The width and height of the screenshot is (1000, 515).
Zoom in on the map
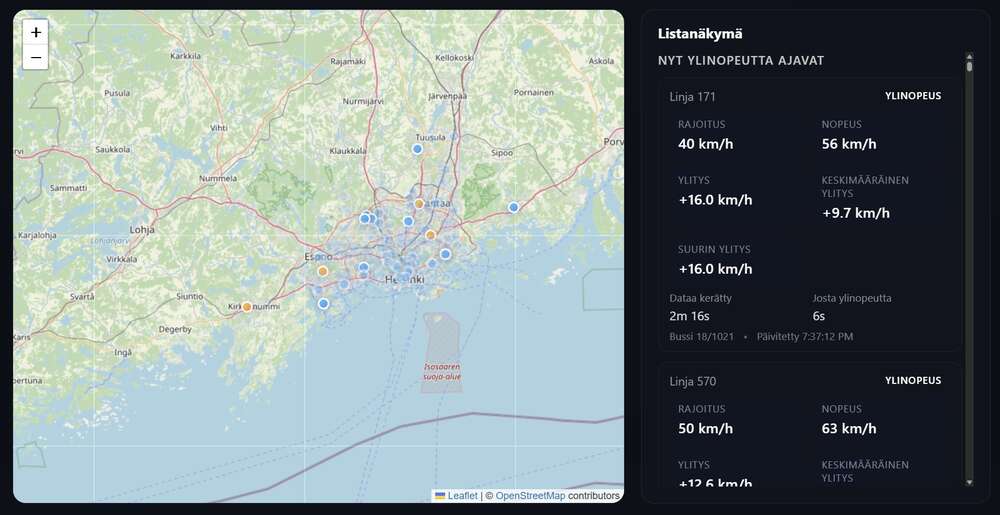pyautogui.click(x=36, y=32)
